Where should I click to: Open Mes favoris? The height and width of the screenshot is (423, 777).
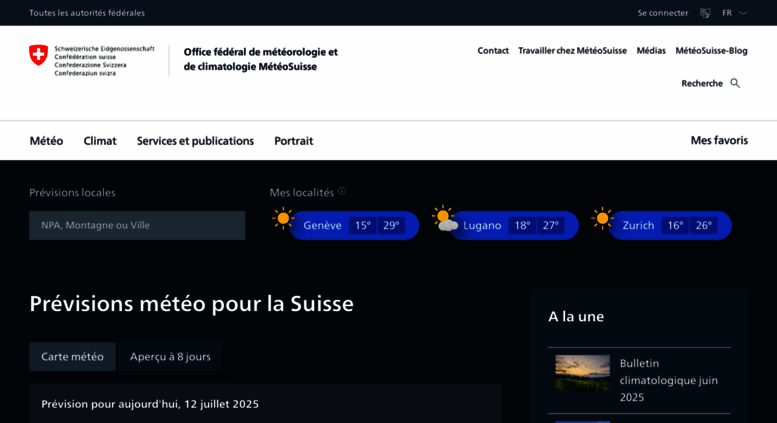coord(719,140)
